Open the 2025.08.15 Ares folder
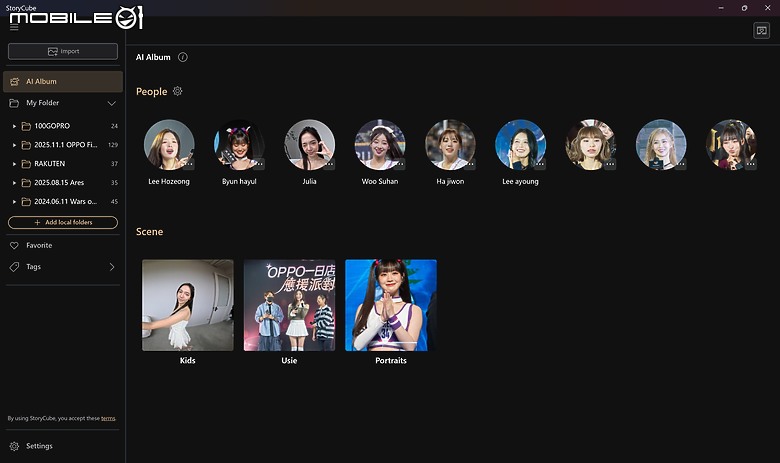The image size is (780, 463). coord(65,183)
